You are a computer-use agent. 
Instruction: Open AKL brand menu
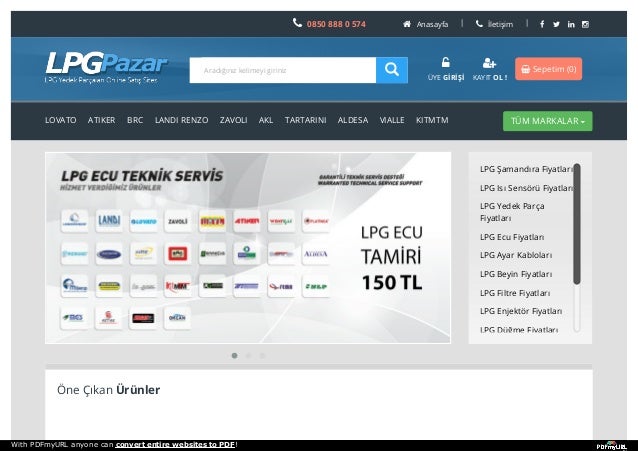(266, 120)
